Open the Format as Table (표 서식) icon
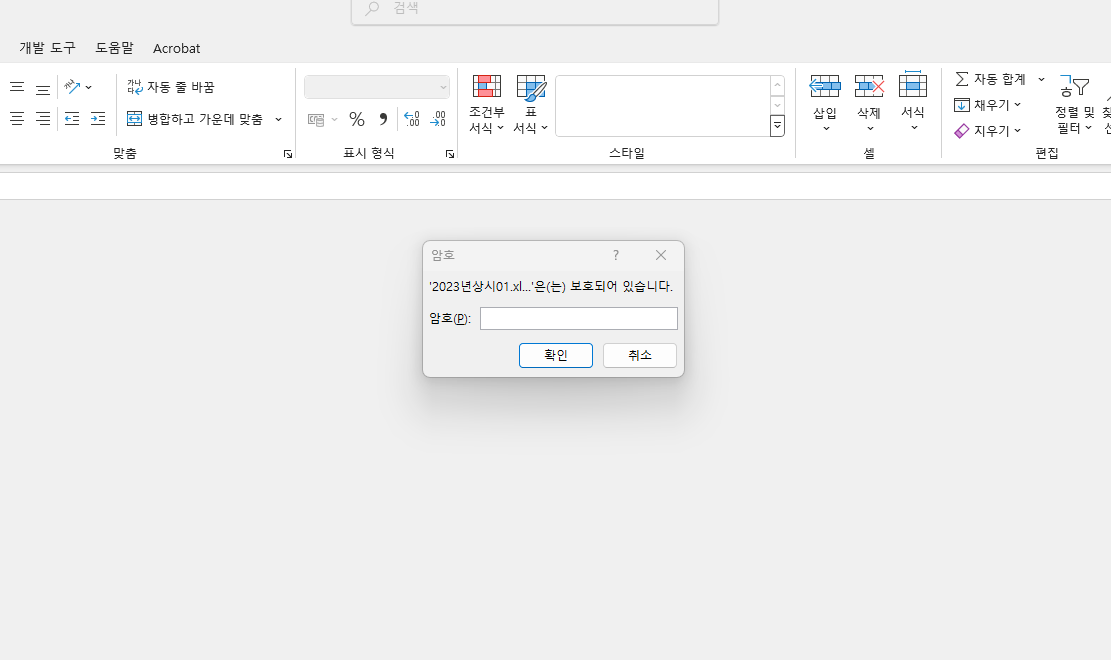The height and width of the screenshot is (660, 1111). coord(531,87)
